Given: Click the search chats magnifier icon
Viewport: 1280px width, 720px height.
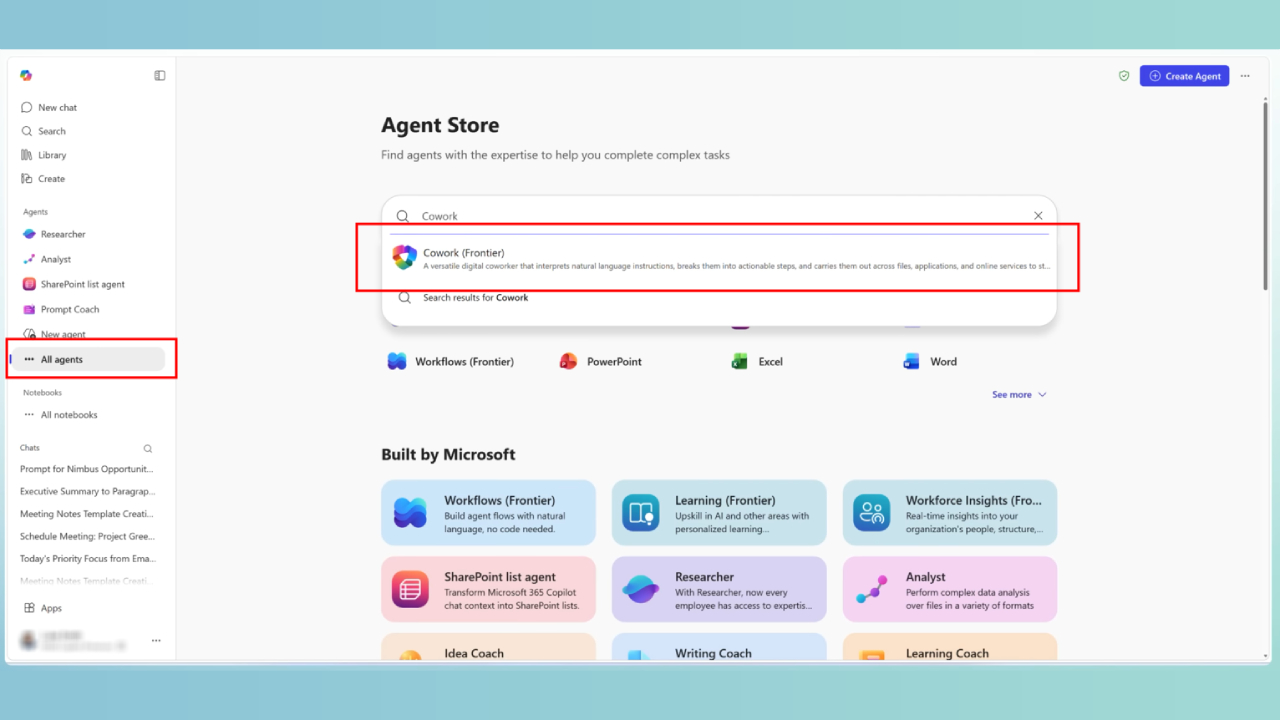Looking at the screenshot, I should point(148,449).
